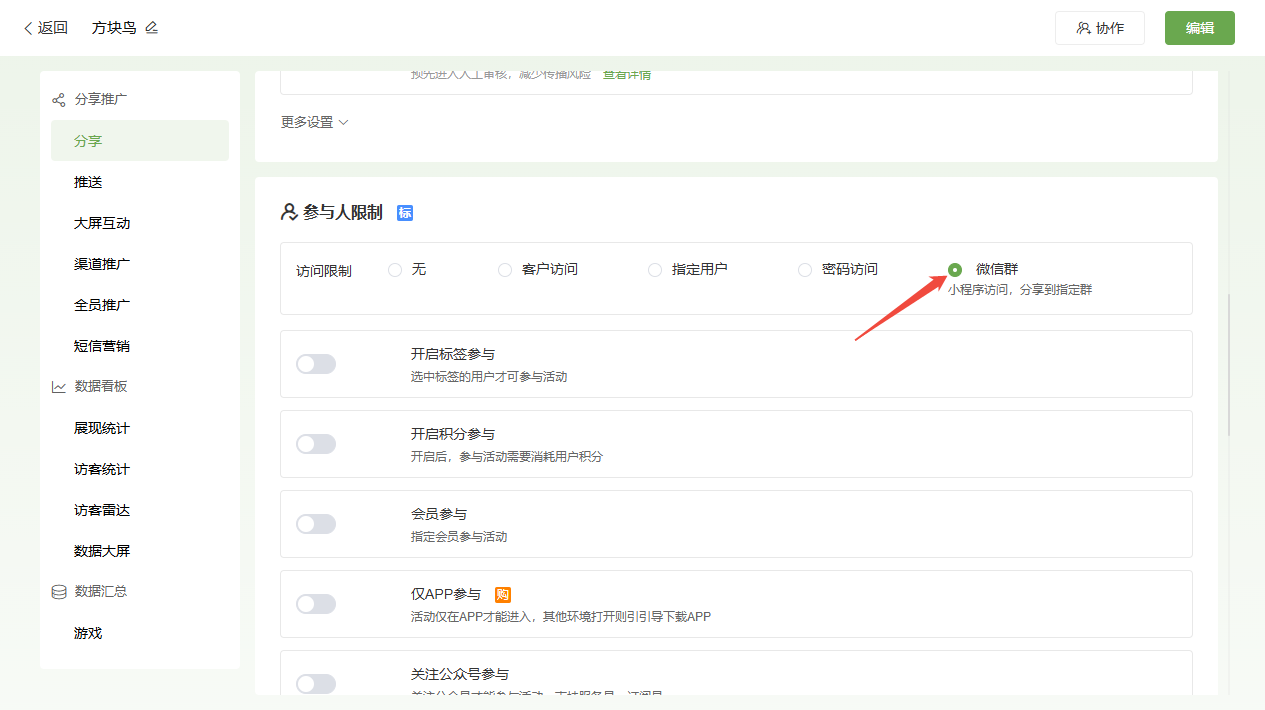Go to 渠道推广 in sidebar
1265x710 pixels.
[102, 264]
